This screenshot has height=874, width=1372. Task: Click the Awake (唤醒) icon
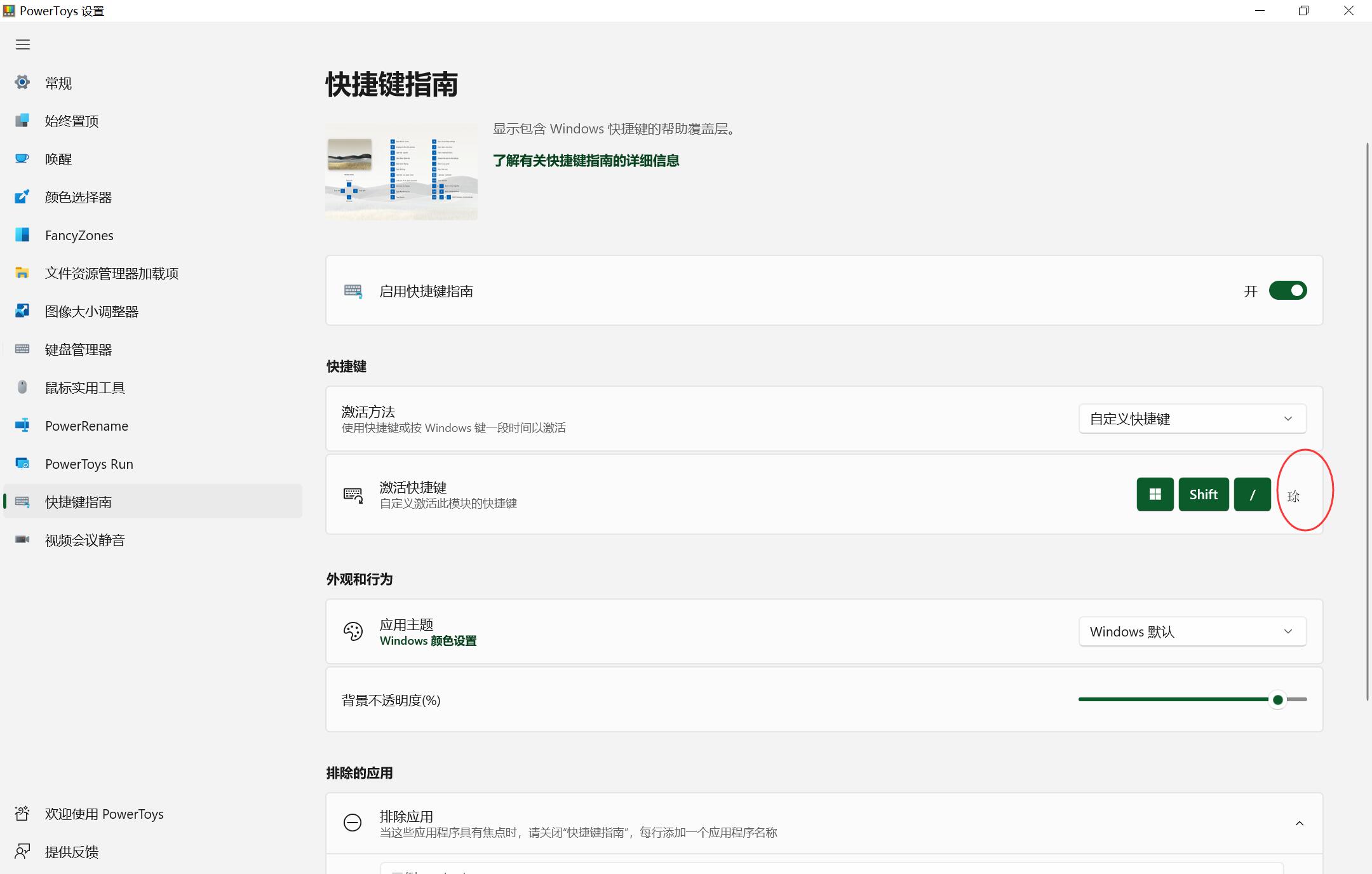point(22,159)
